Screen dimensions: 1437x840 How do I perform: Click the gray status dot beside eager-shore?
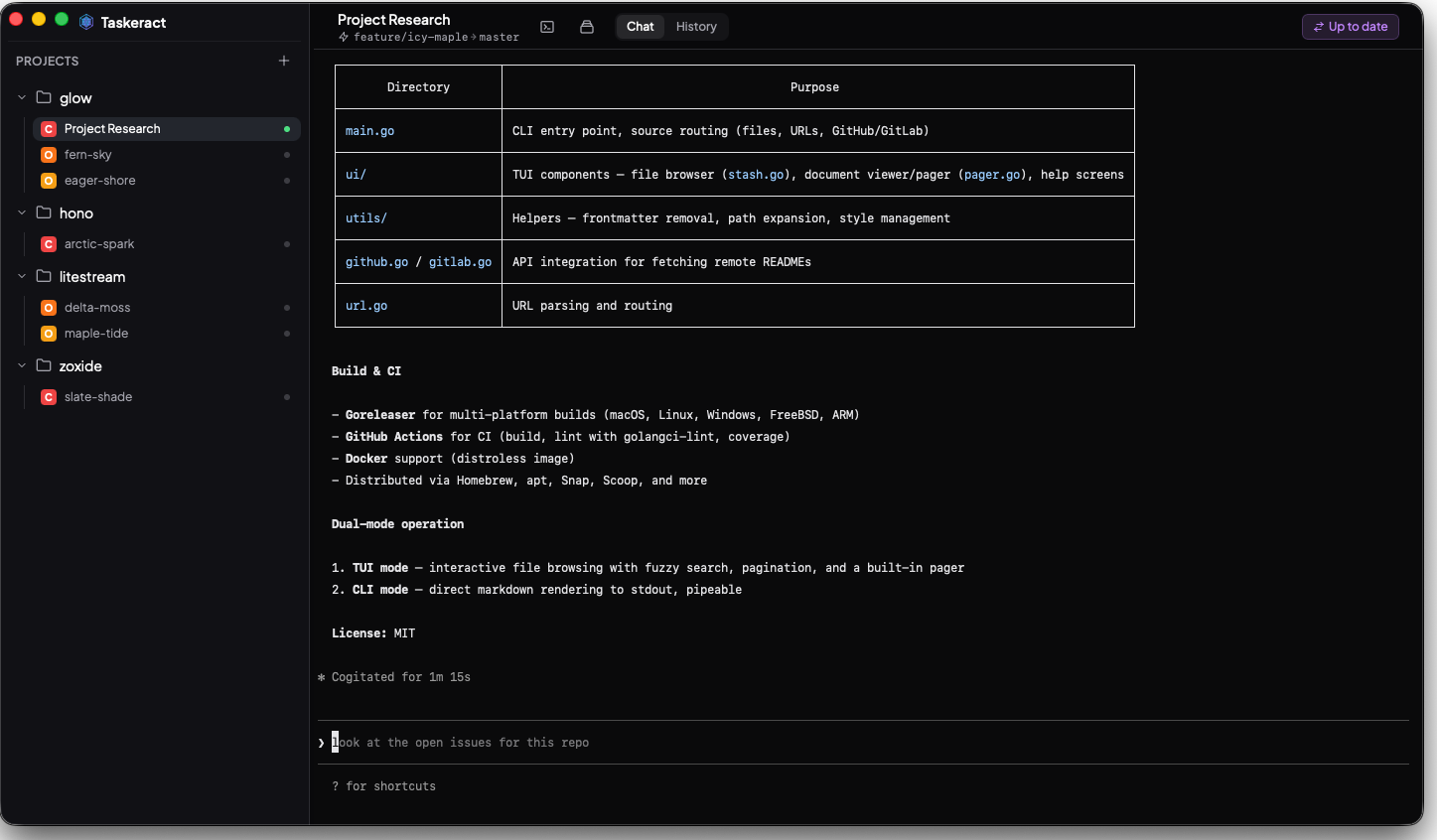(x=287, y=180)
